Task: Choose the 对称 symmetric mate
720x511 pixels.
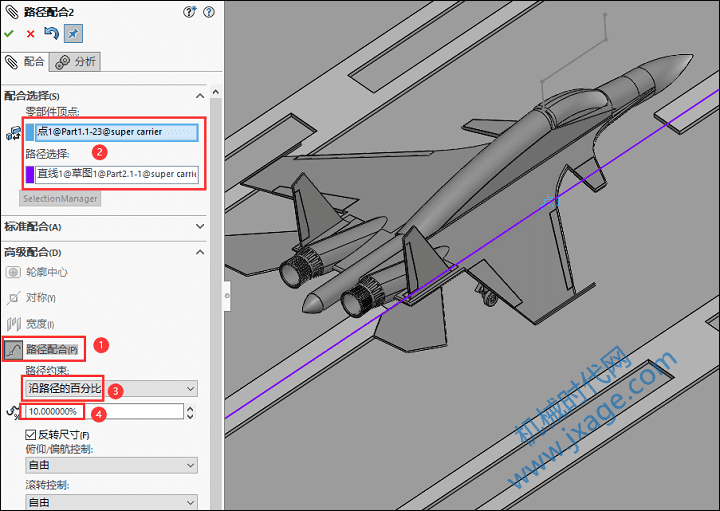Action: pos(31,298)
